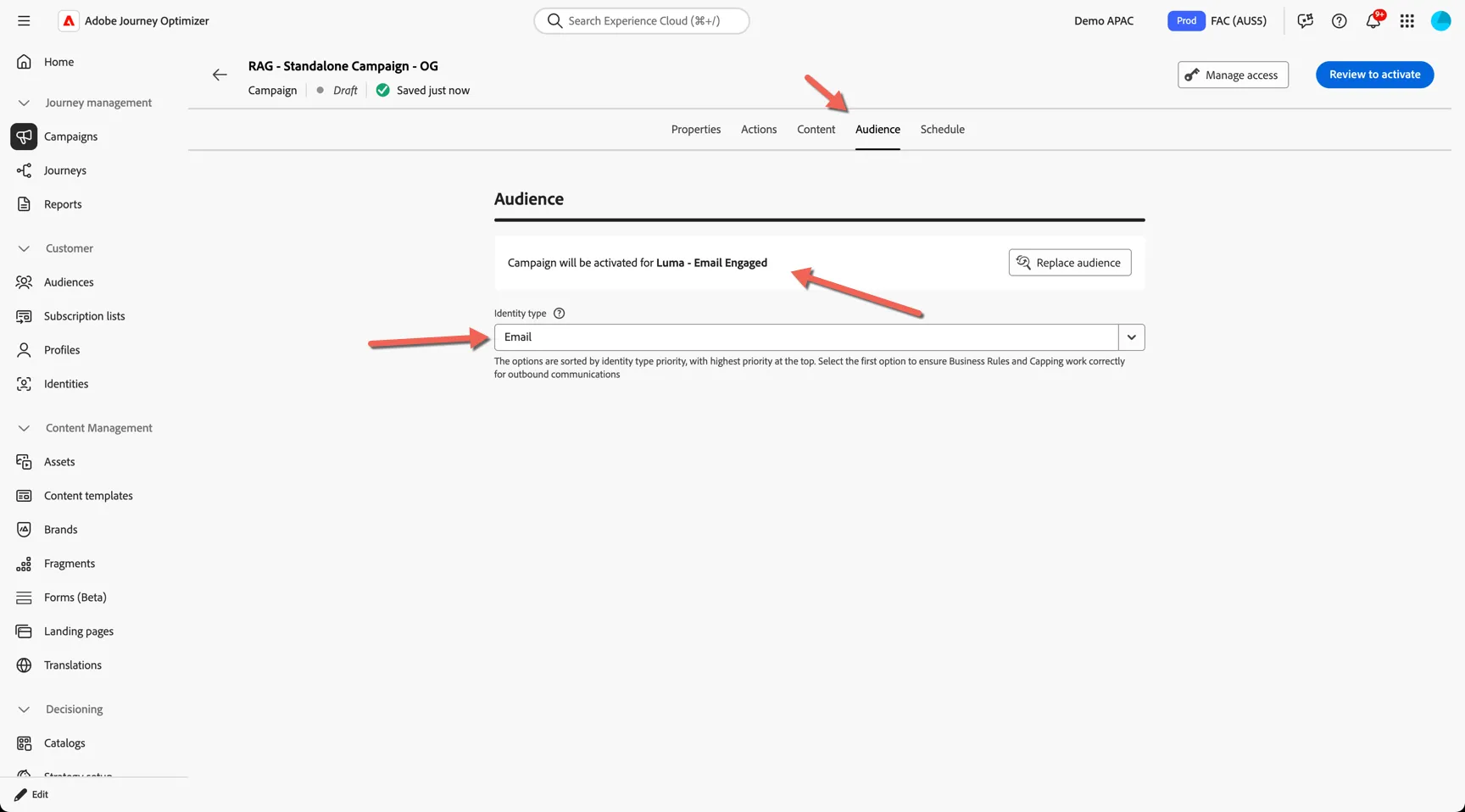Open Subscription lists icon

pos(24,316)
